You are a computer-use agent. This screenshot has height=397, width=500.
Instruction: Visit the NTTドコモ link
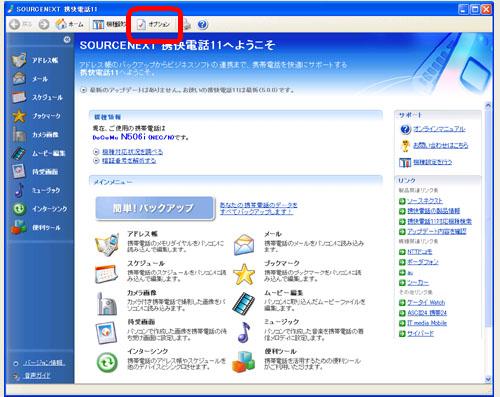click(x=420, y=252)
